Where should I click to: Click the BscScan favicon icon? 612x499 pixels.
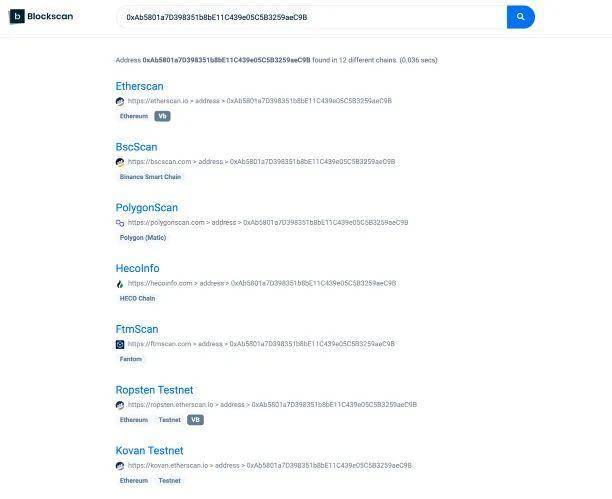(x=120, y=162)
